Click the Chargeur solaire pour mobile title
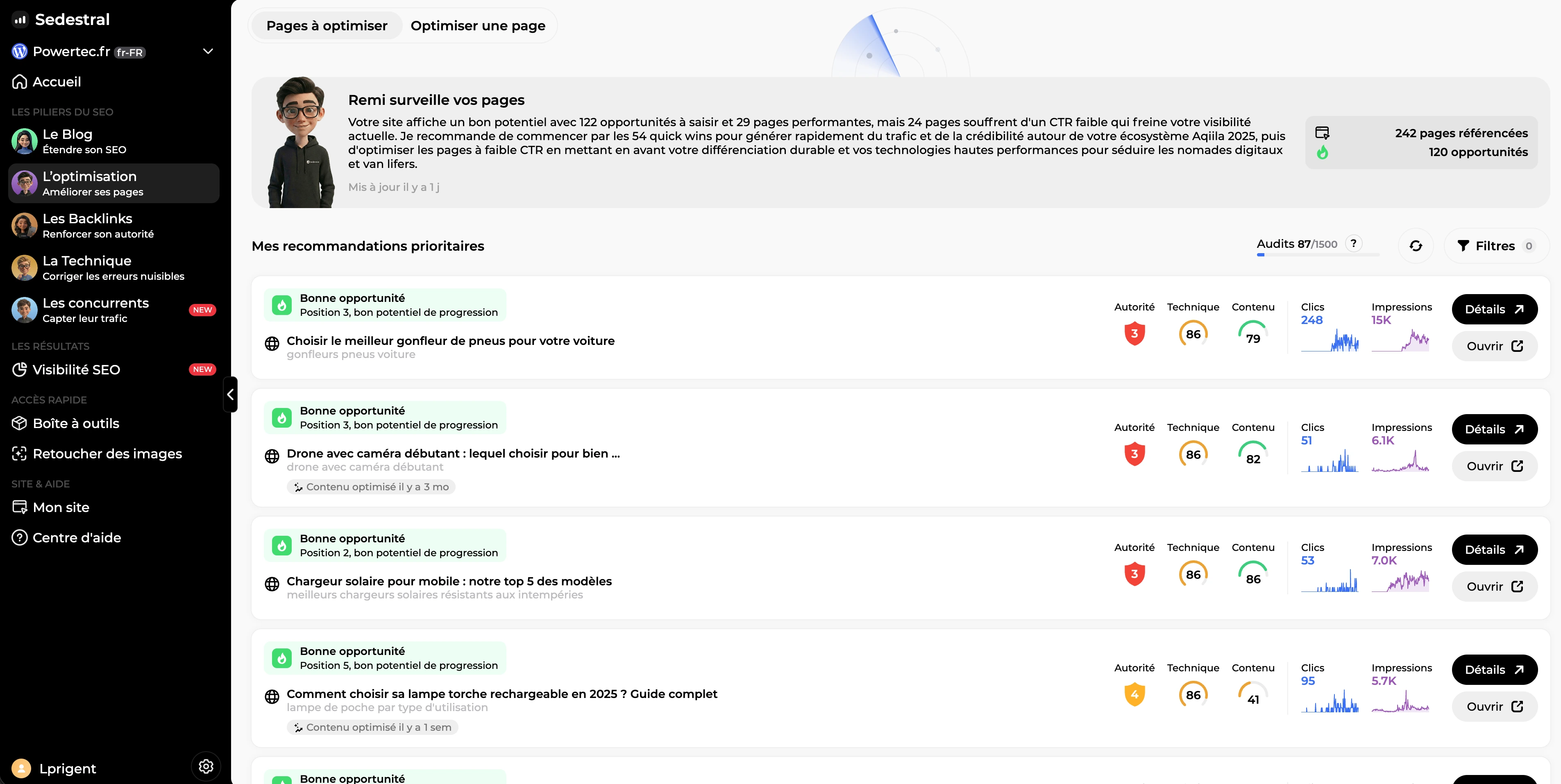 tap(448, 581)
